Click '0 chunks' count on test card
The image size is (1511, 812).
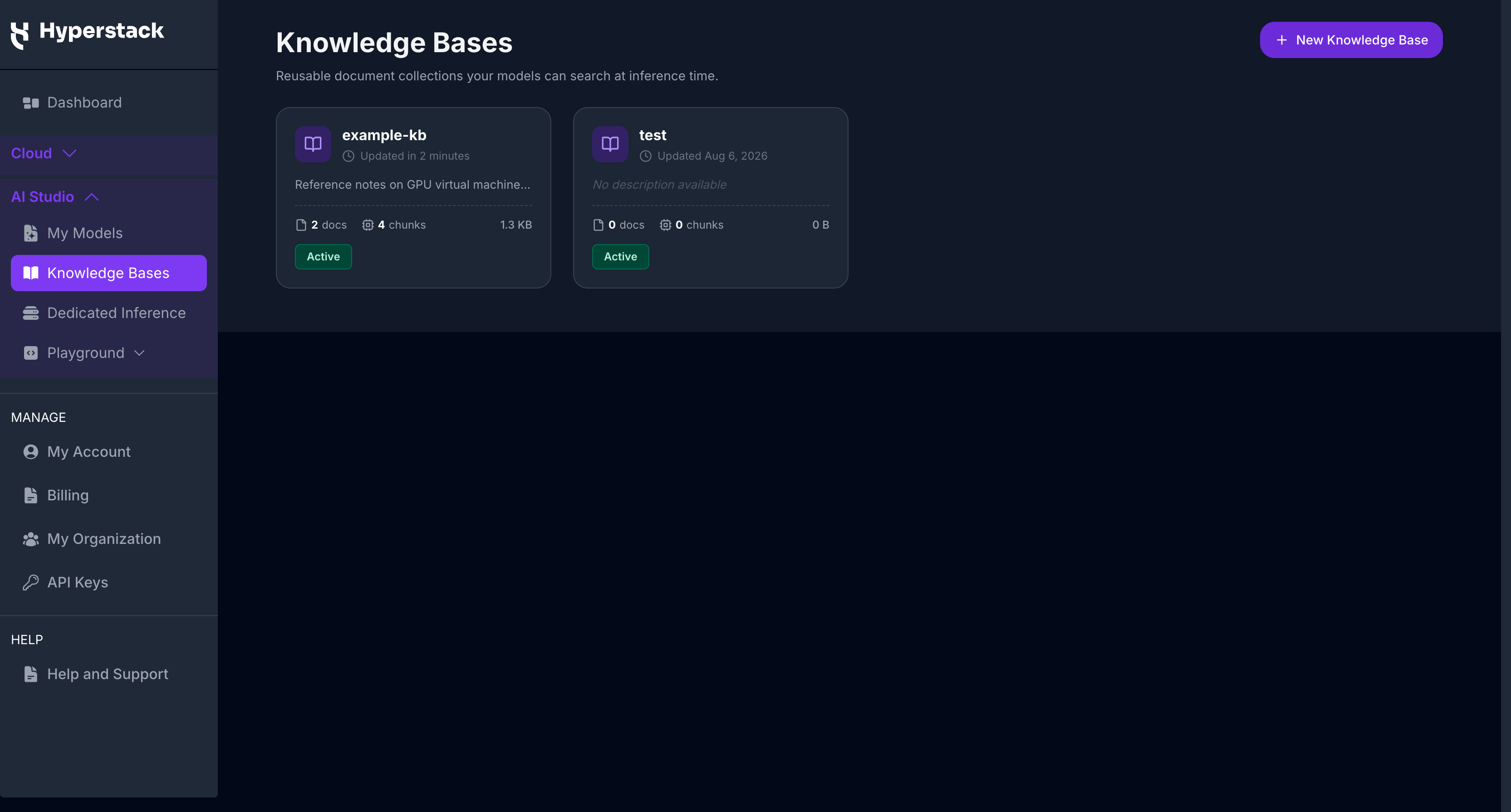point(699,225)
